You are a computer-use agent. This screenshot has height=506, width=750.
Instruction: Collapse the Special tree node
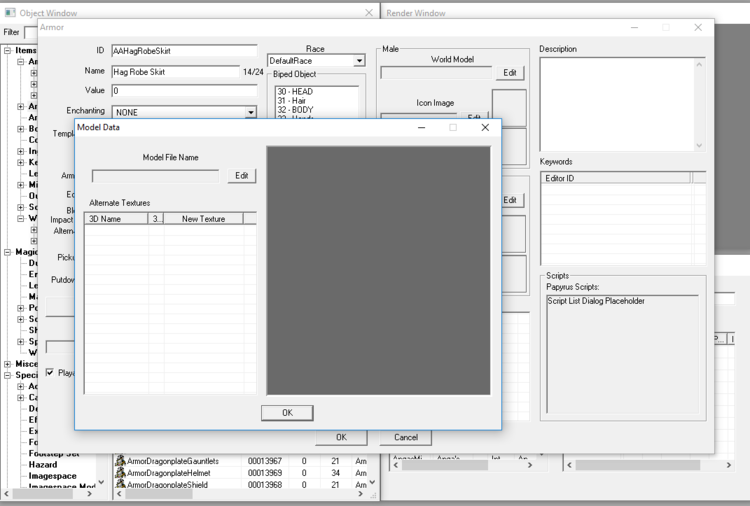pos(8,375)
